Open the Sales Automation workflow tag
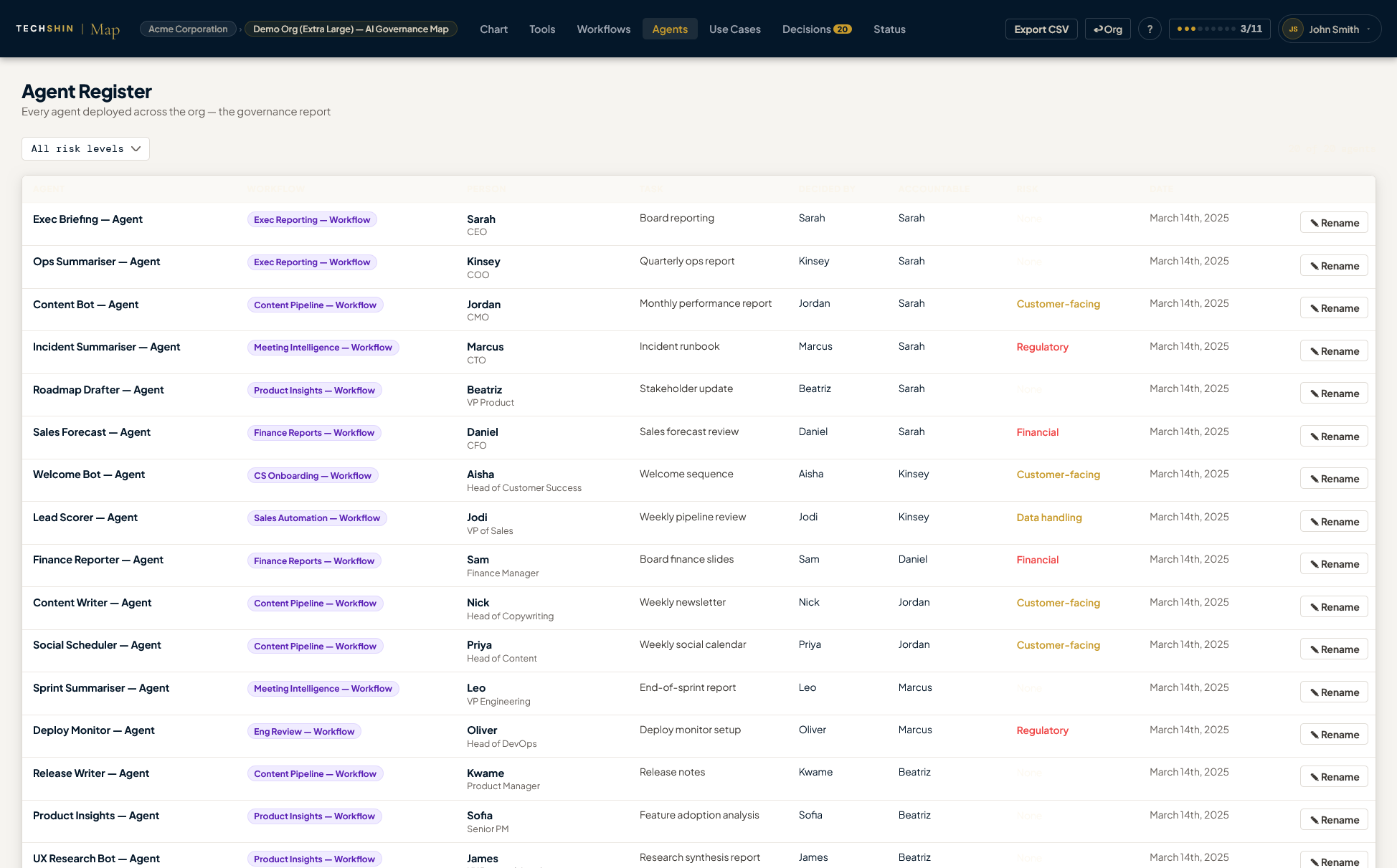1397x868 pixels. (x=317, y=518)
